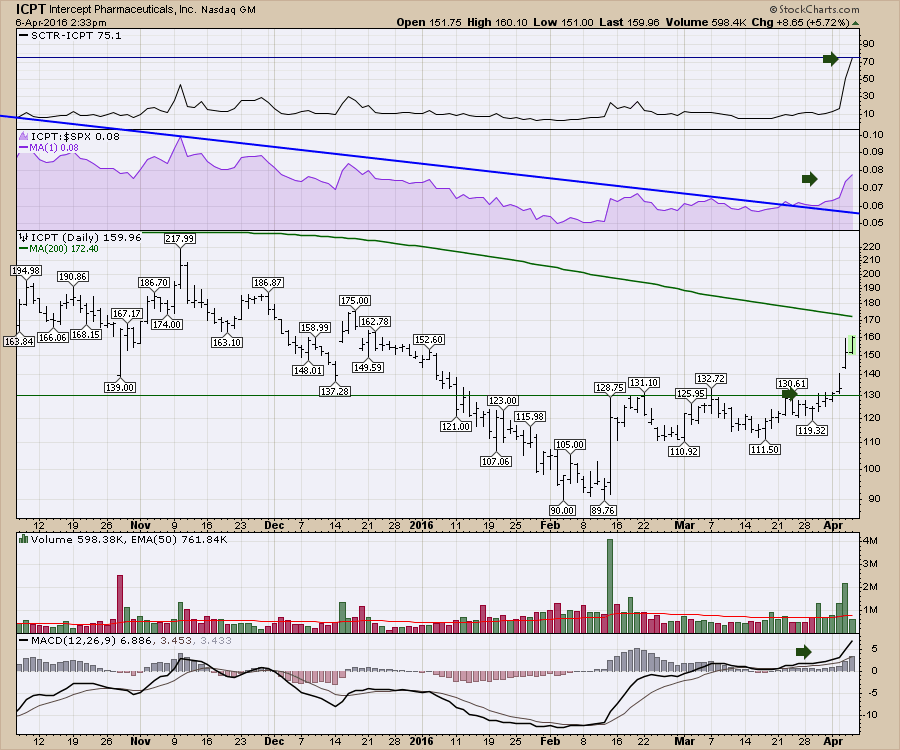900x750 pixels.
Task: Click the Chg +8.65 (+5.72%) value
Action: pyautogui.click(x=800, y=22)
